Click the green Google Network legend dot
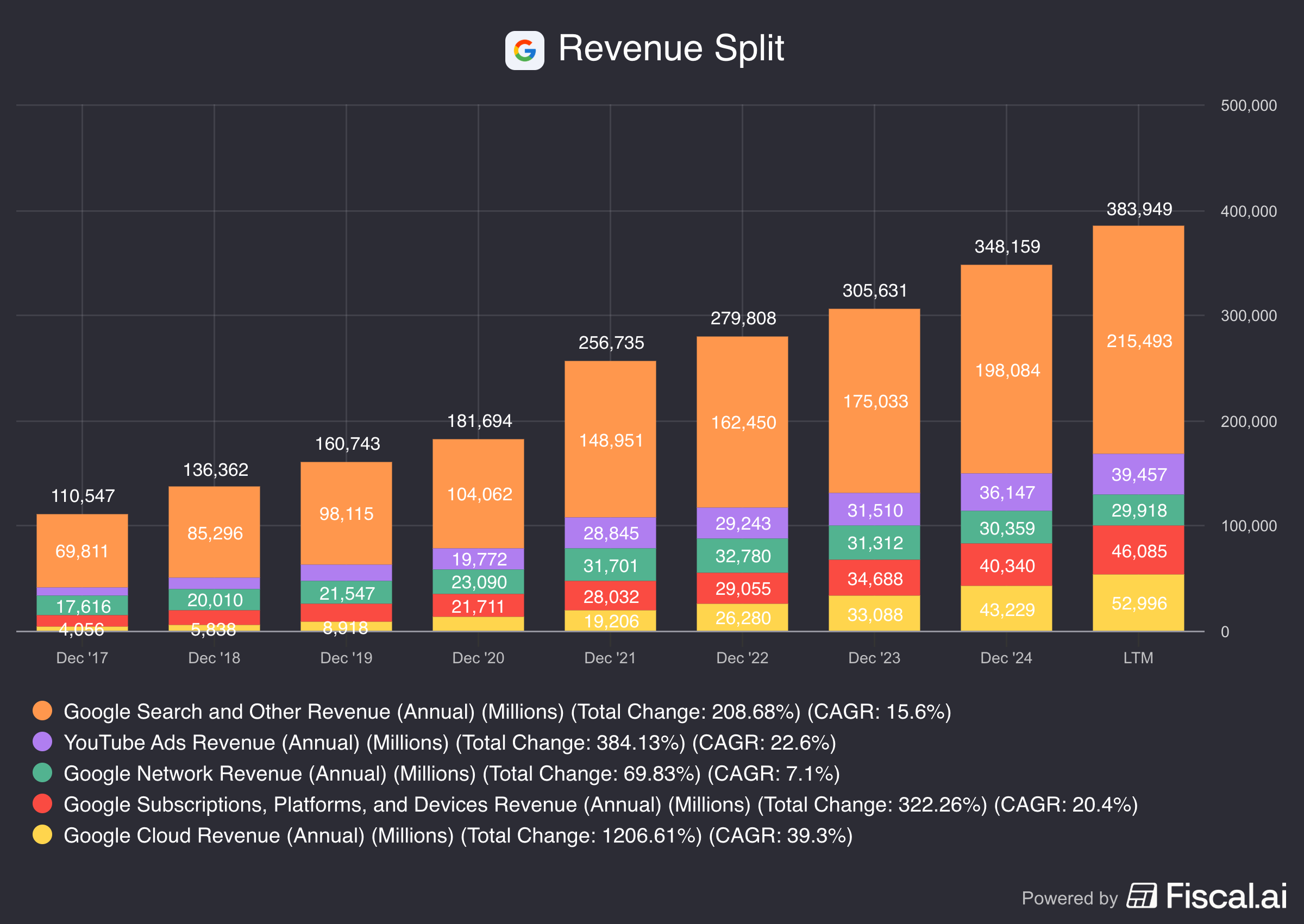Viewport: 1304px width, 924px height. 43,772
